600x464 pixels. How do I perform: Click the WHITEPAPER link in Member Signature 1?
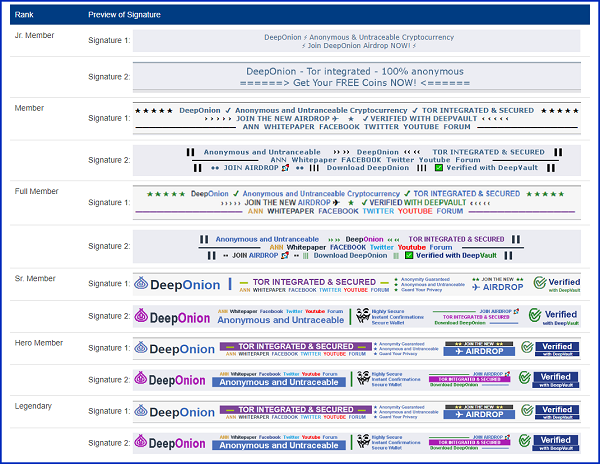point(289,127)
